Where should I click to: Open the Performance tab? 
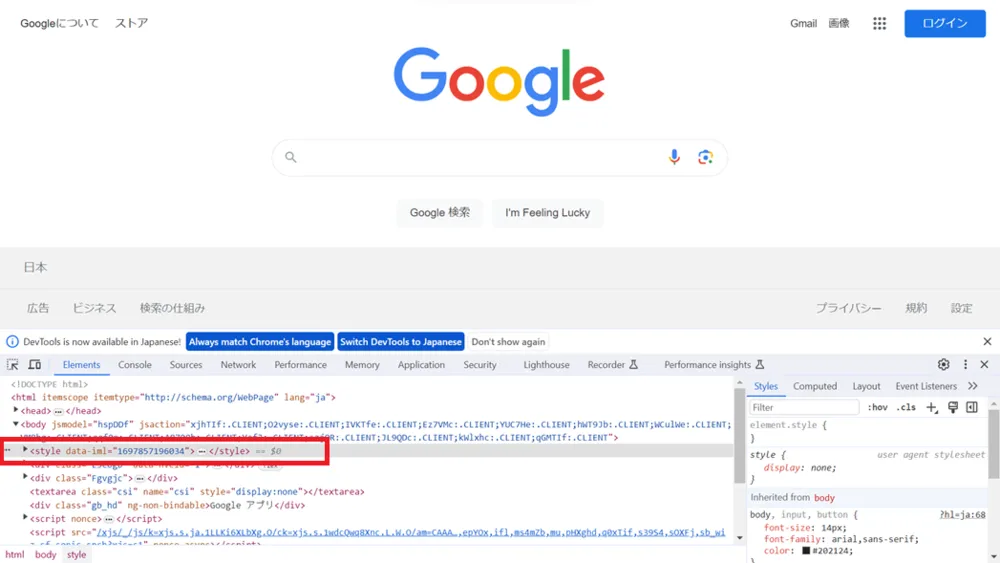[300, 365]
